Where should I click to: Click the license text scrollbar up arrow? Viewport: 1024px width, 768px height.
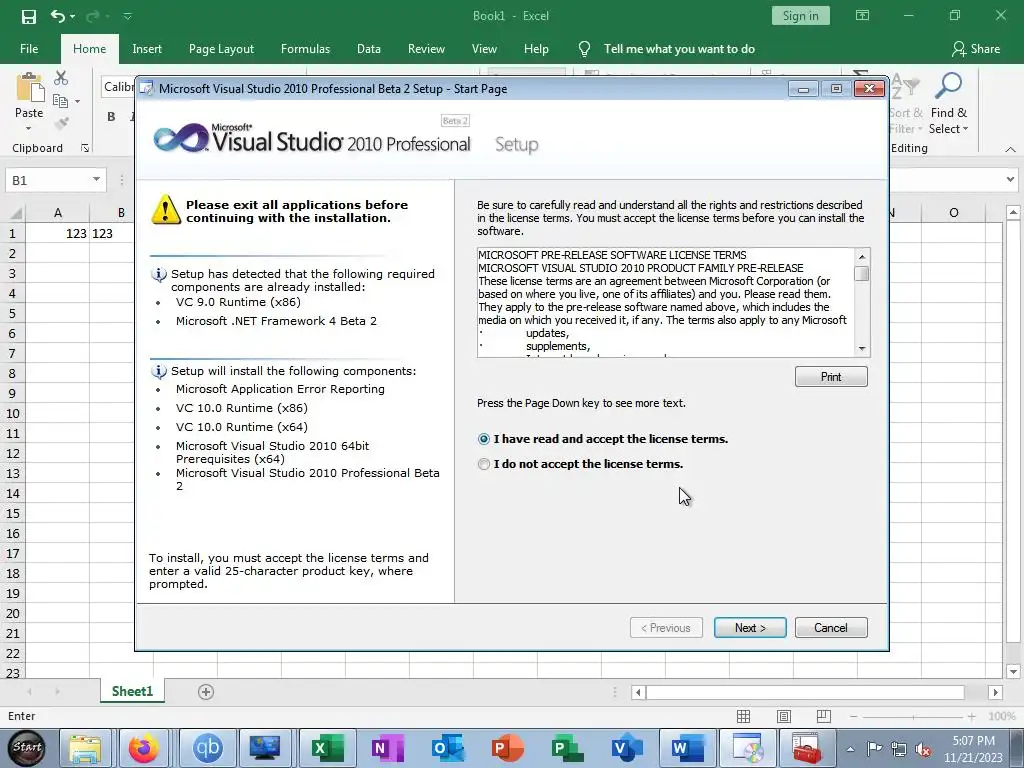tap(862, 257)
